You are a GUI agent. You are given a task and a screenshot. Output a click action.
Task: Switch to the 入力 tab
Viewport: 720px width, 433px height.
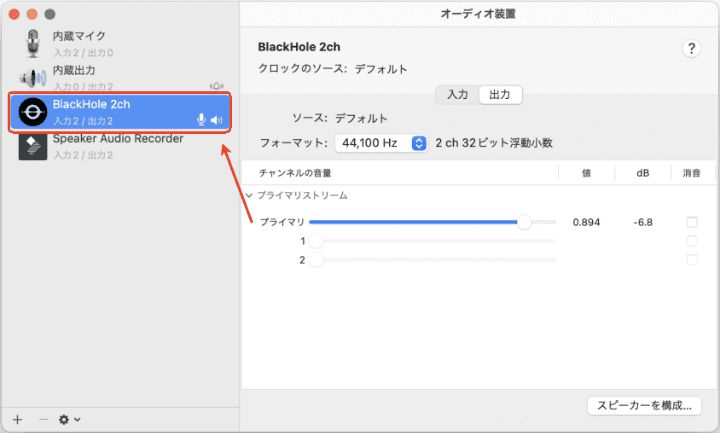click(x=457, y=95)
